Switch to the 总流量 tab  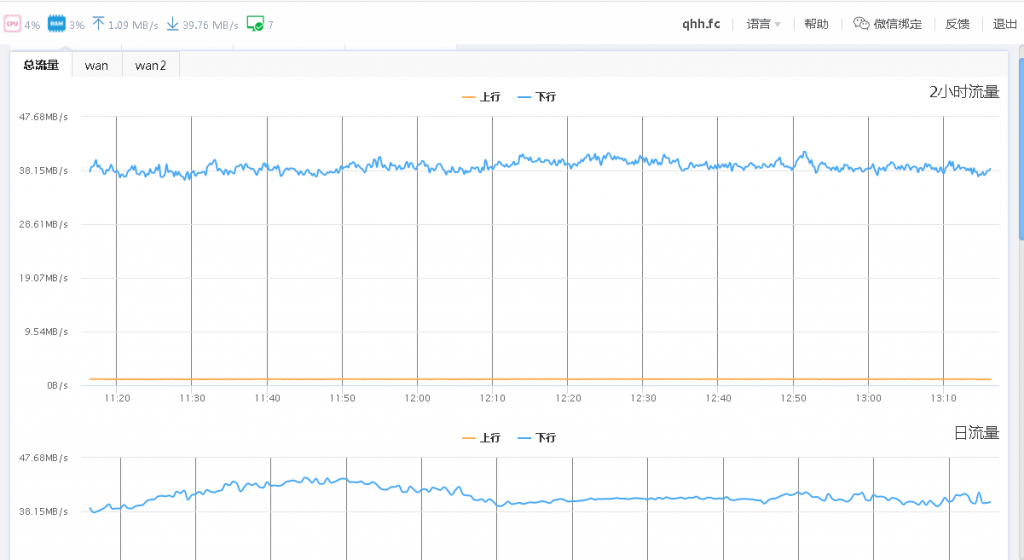point(41,65)
